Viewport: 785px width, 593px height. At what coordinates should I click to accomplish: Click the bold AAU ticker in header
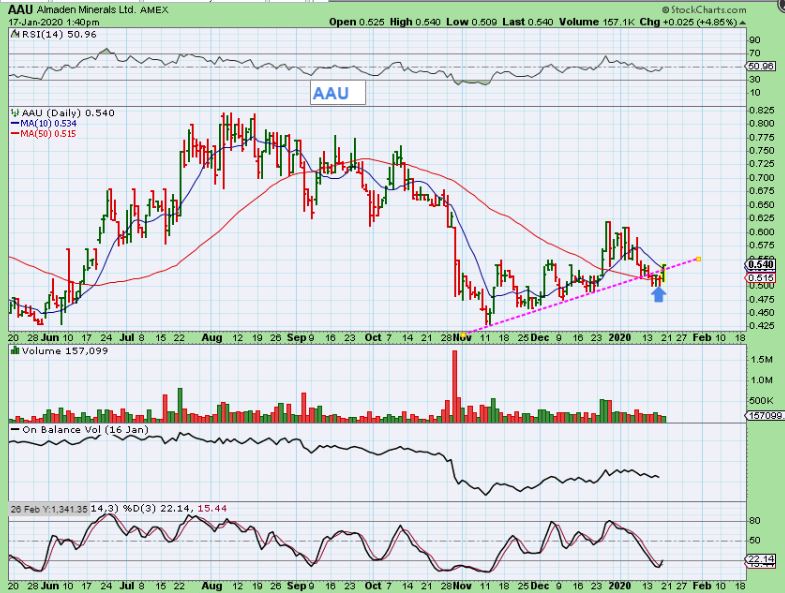pyautogui.click(x=21, y=10)
